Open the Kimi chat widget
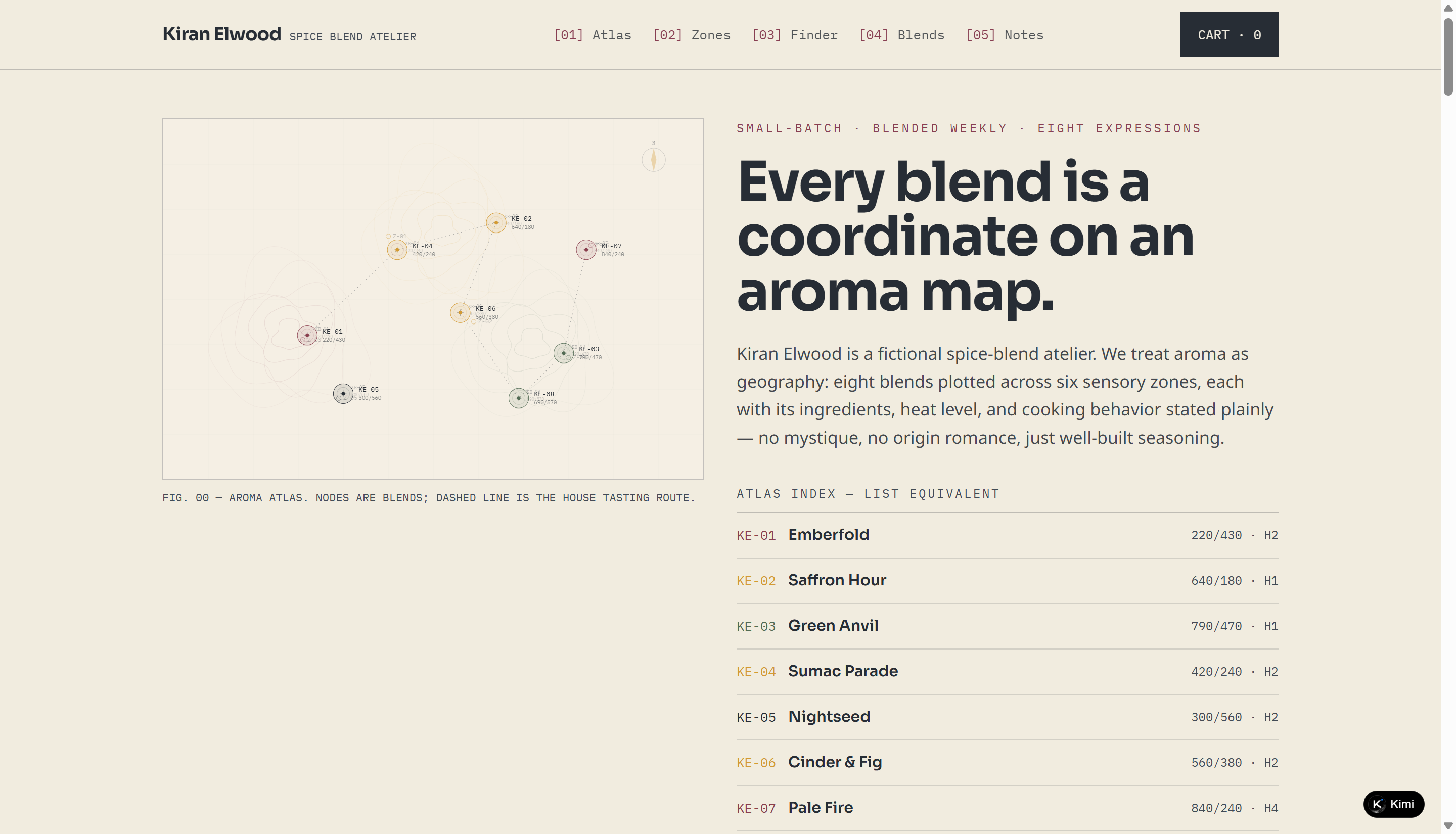The image size is (1456, 834). coord(1393,804)
